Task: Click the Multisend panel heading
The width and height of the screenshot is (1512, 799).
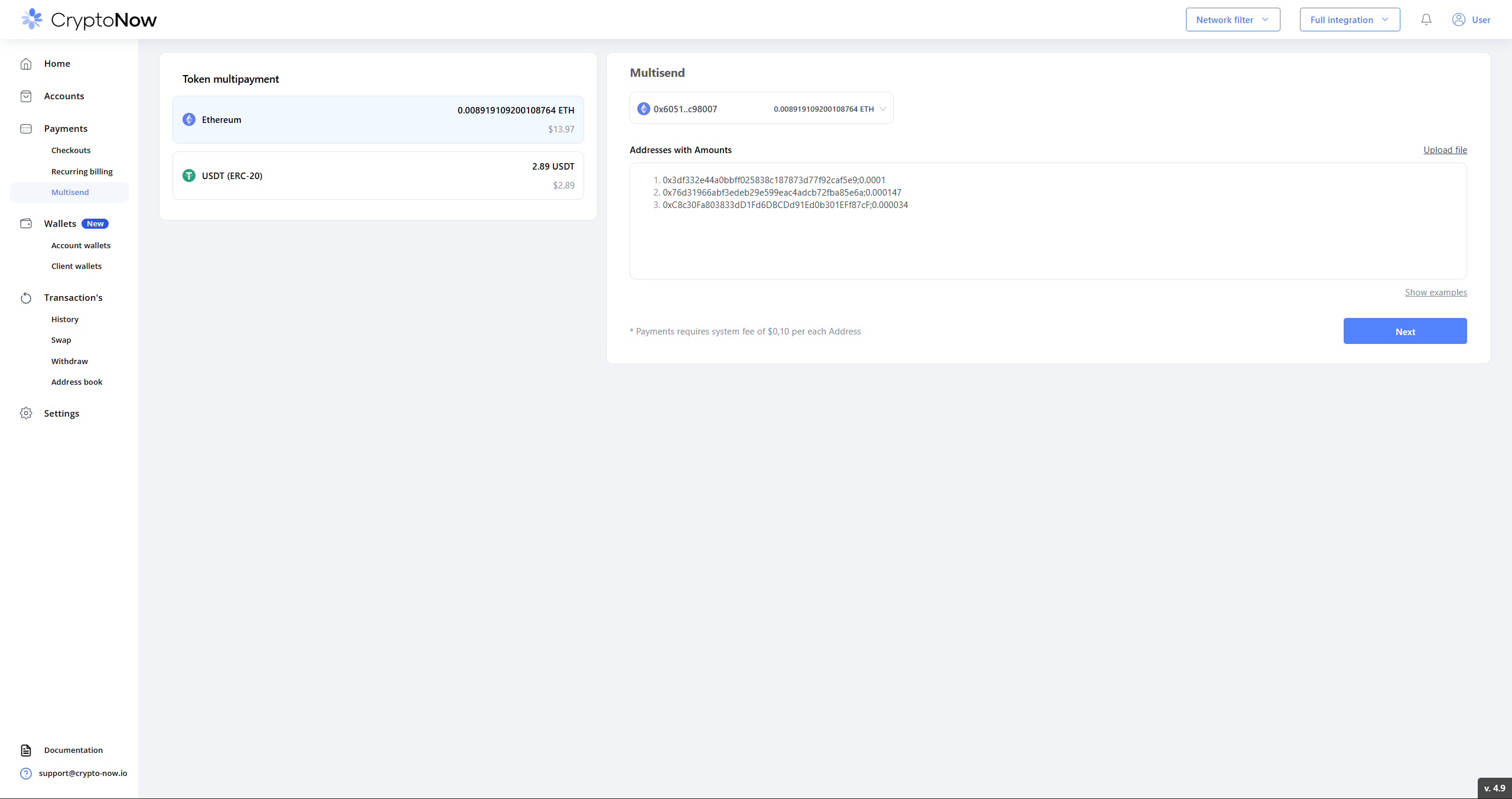Action: tap(657, 73)
